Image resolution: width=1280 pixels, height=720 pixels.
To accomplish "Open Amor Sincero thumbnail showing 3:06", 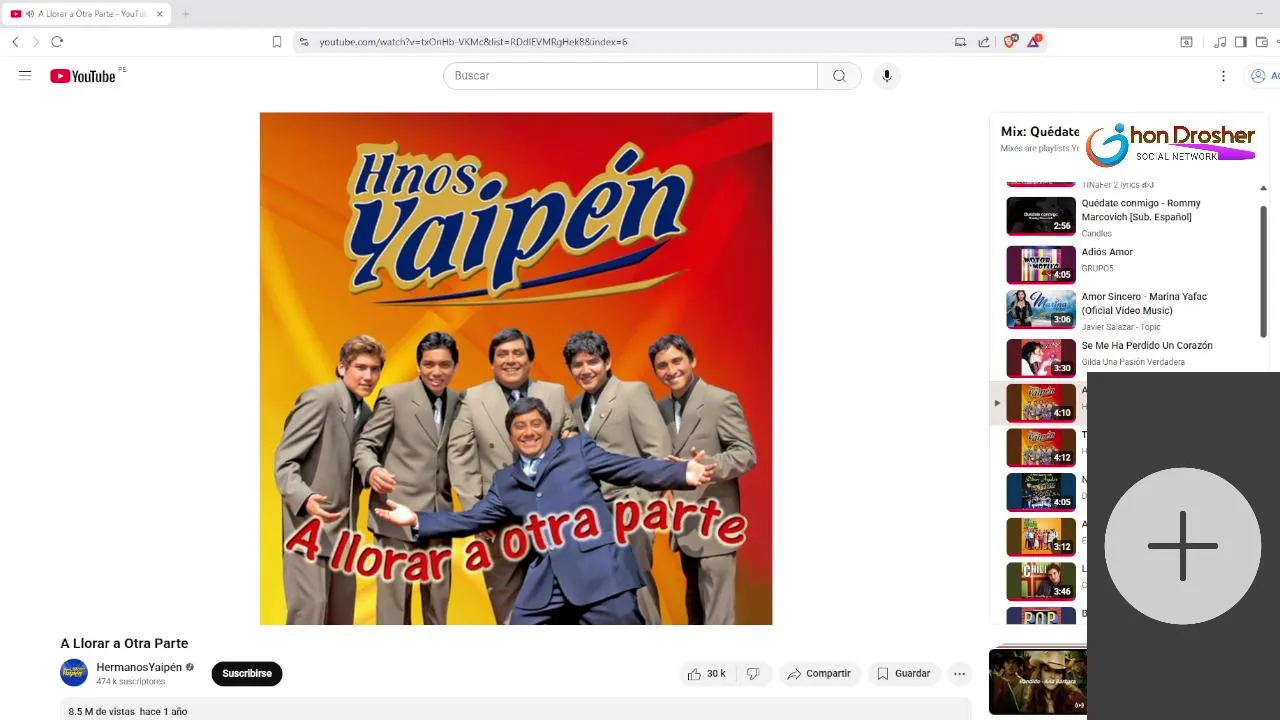I will pyautogui.click(x=1041, y=310).
